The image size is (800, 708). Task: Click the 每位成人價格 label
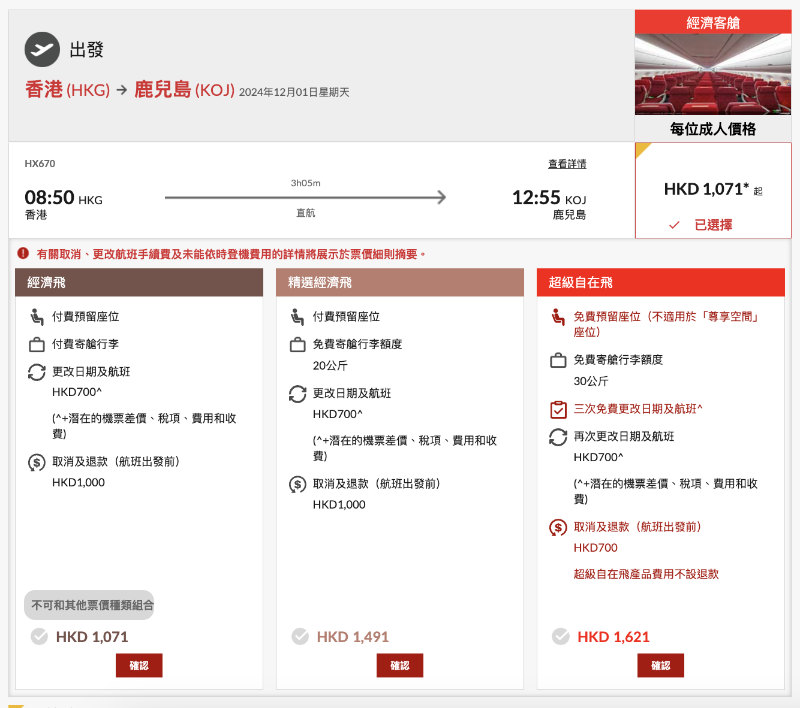coord(713,129)
